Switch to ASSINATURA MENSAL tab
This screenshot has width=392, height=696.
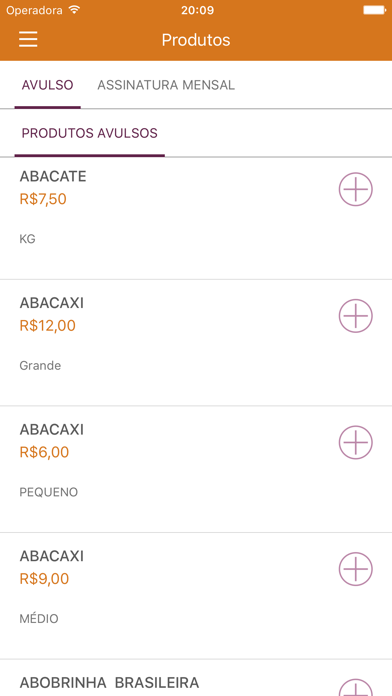166,85
